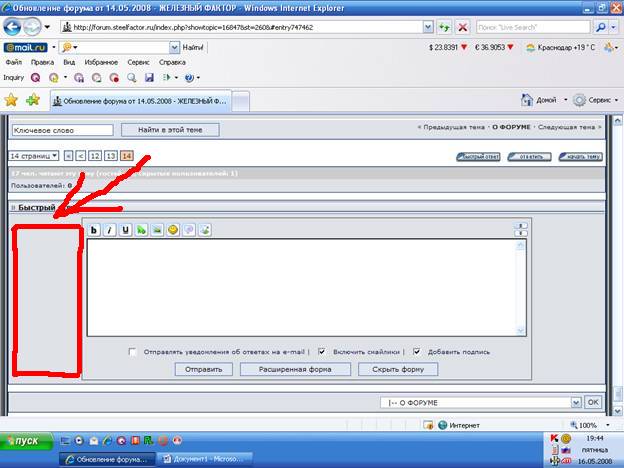Viewport: 624px width, 468px height.
Task: Insert a smiley using the emoticon icon
Action: coord(172,229)
